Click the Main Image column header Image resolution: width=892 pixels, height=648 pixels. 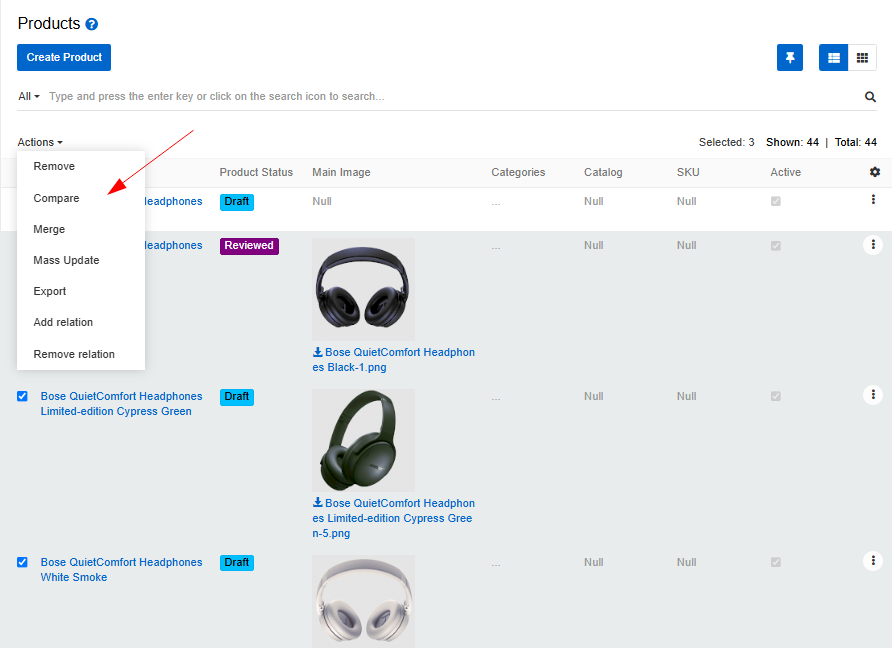[x=341, y=172]
